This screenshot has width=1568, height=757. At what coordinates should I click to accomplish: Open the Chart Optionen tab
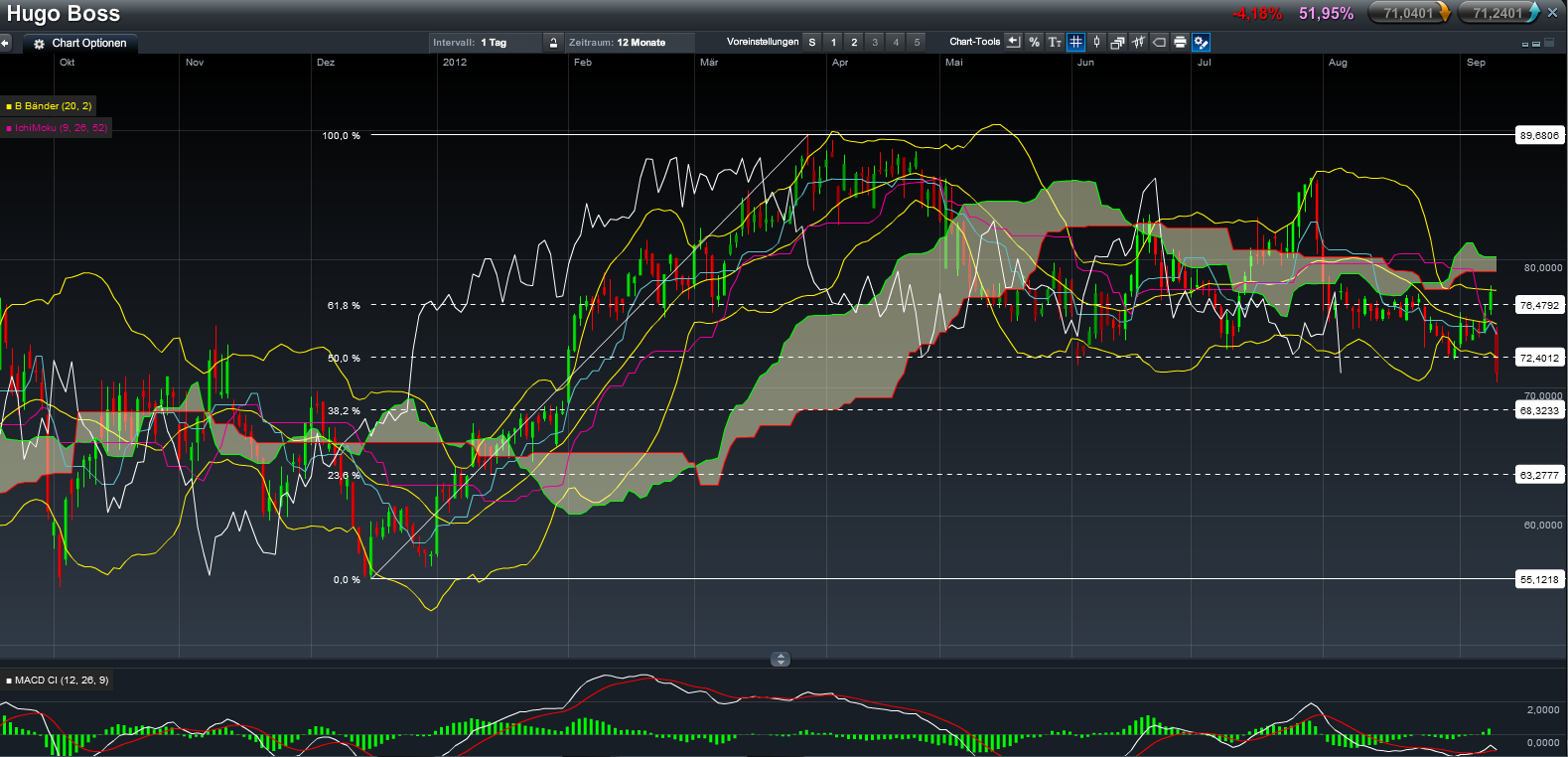pyautogui.click(x=80, y=43)
